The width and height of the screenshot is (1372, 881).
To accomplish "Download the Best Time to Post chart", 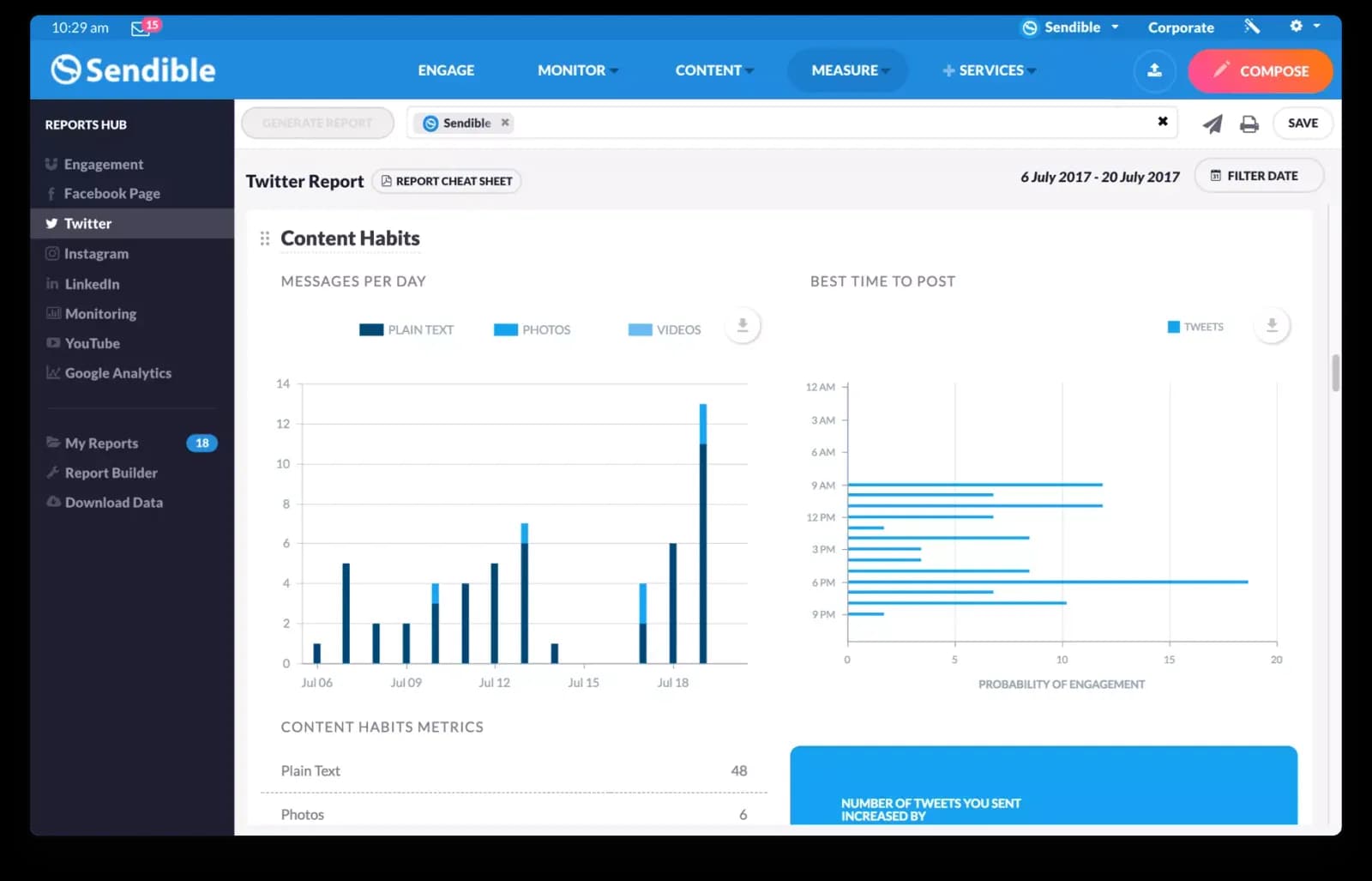I will [1272, 326].
